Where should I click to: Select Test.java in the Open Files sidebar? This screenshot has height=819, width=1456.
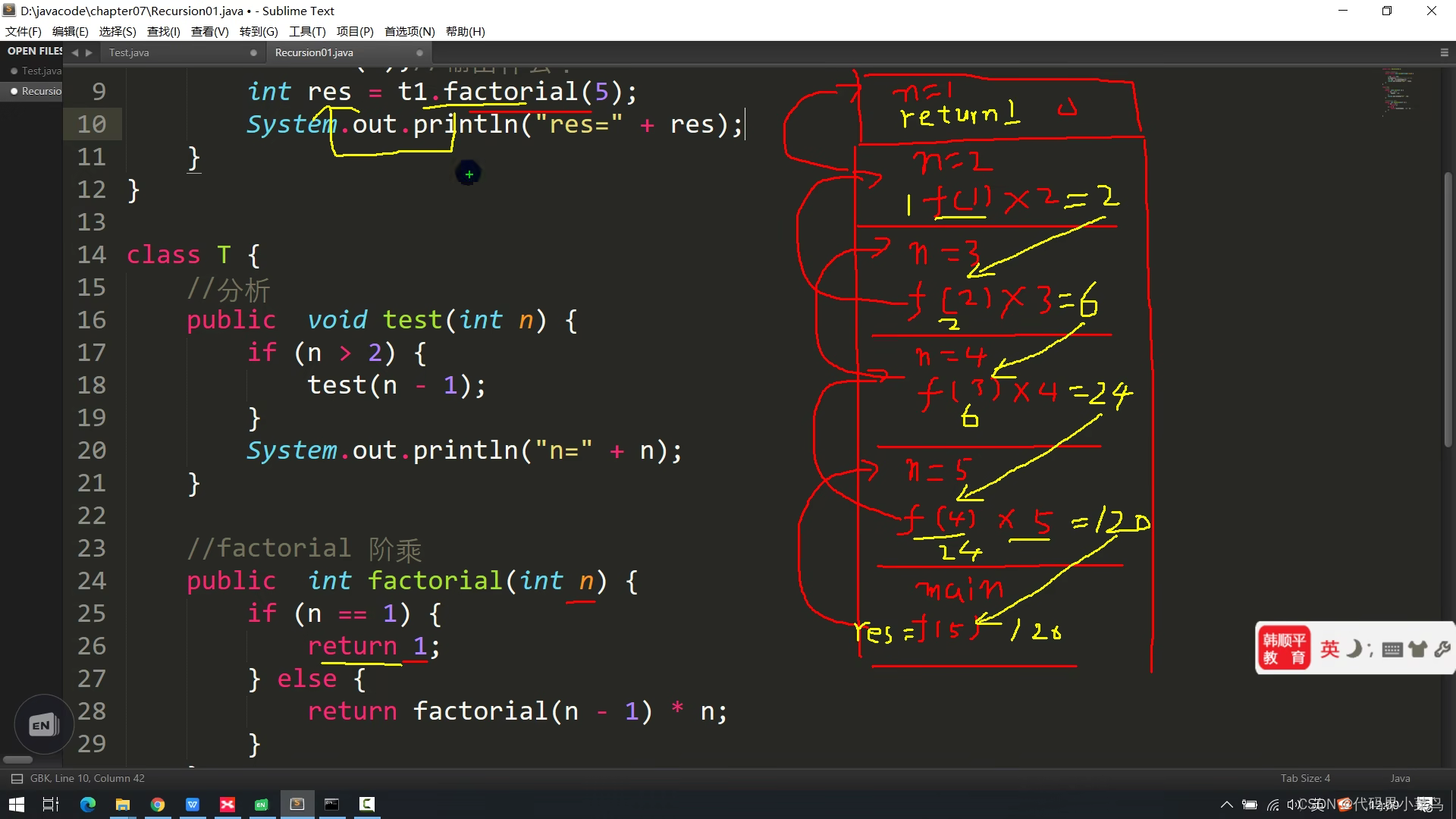(x=41, y=71)
